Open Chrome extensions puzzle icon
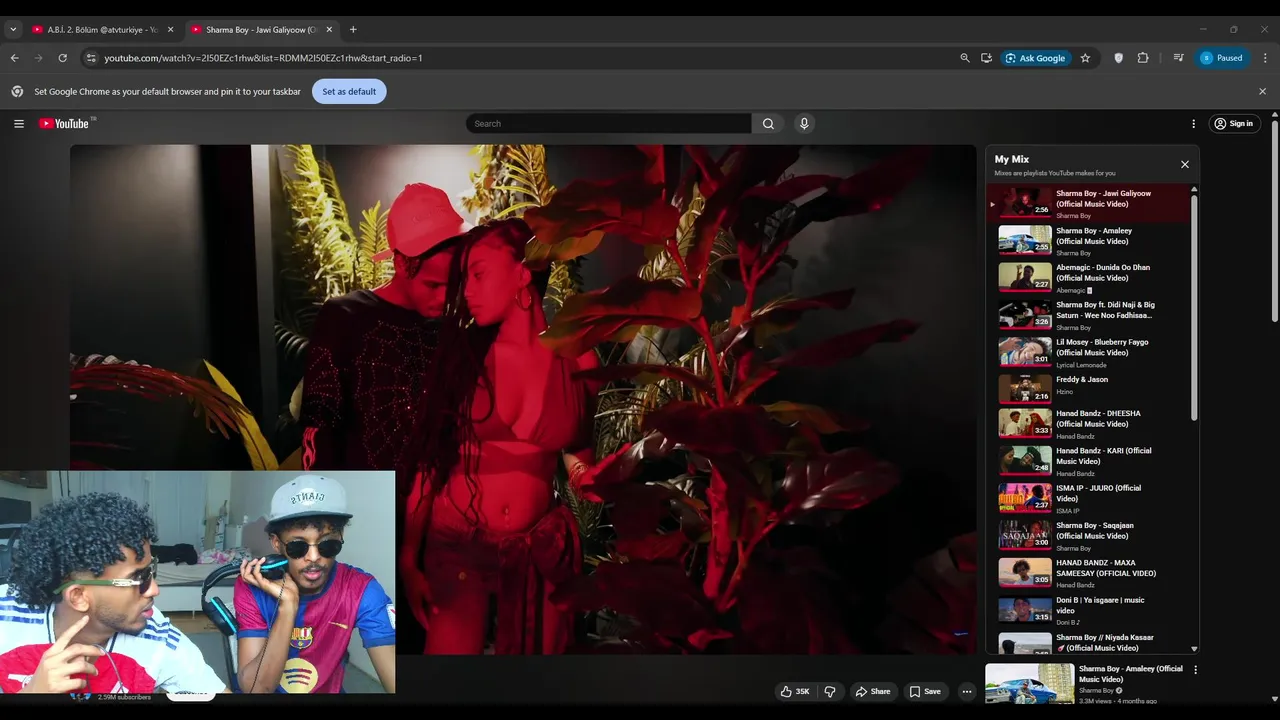 (x=1143, y=58)
